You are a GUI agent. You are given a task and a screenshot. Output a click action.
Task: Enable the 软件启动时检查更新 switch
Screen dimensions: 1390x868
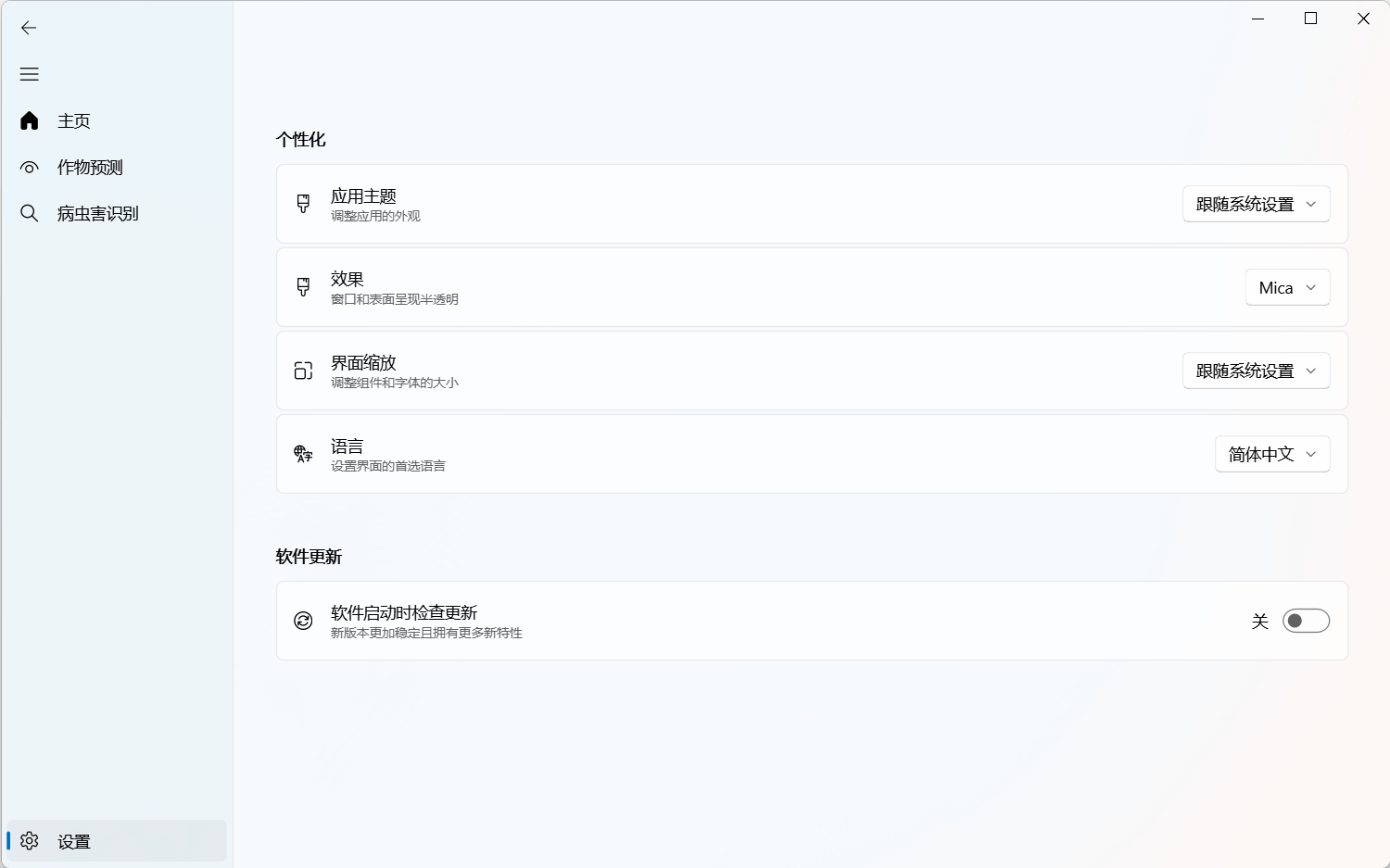1306,621
